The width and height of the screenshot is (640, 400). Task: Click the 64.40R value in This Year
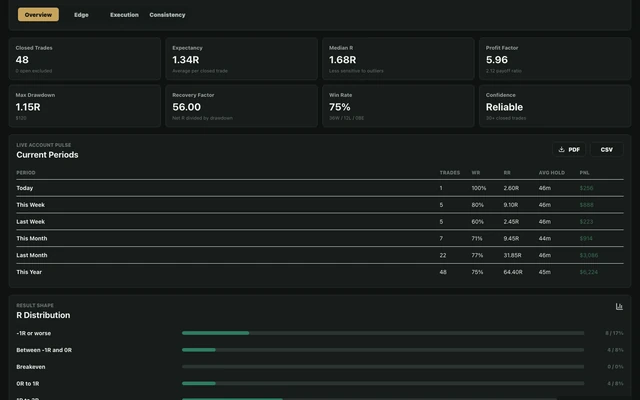pos(513,272)
